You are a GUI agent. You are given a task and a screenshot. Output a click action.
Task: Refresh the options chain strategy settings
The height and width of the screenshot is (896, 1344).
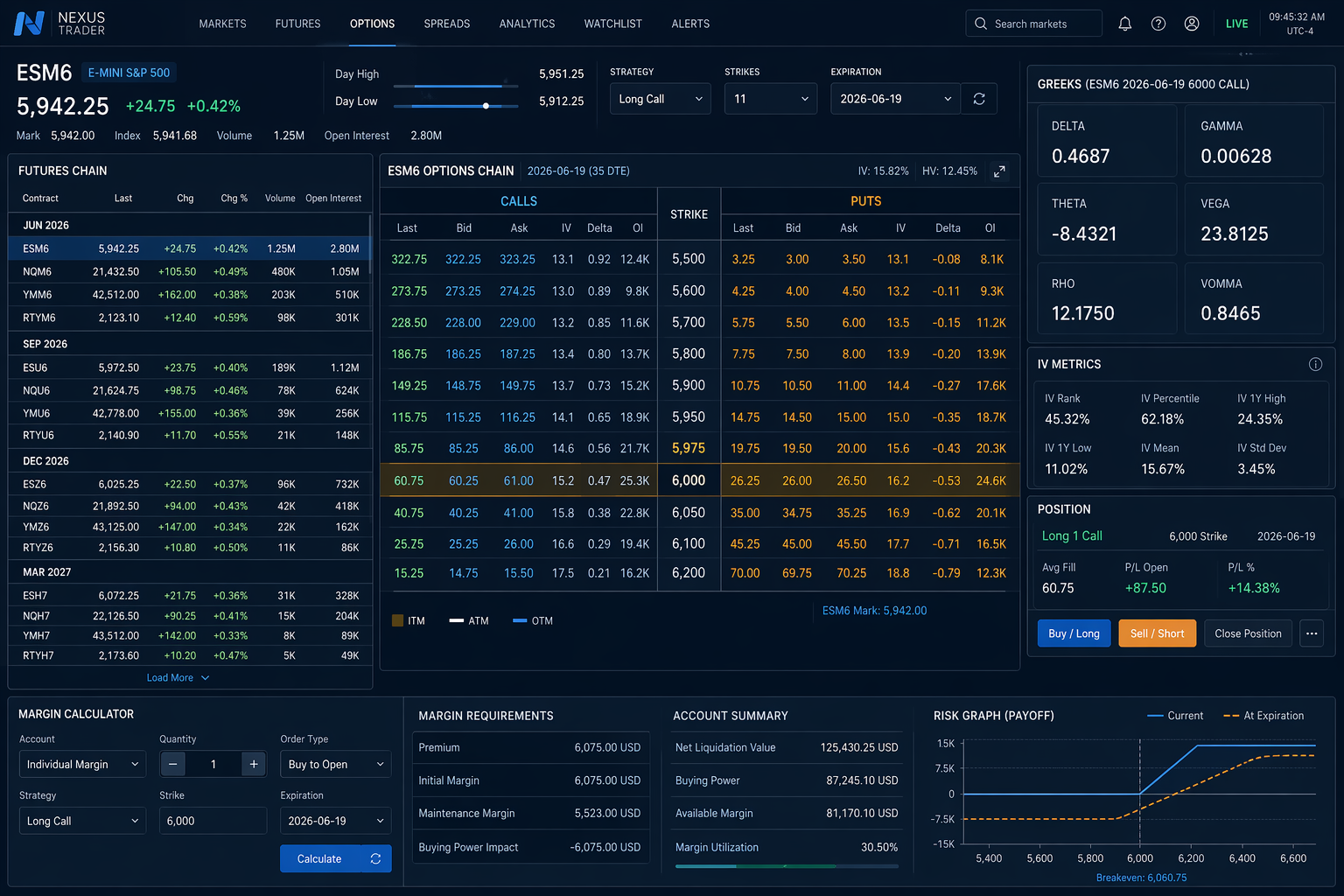click(x=979, y=99)
